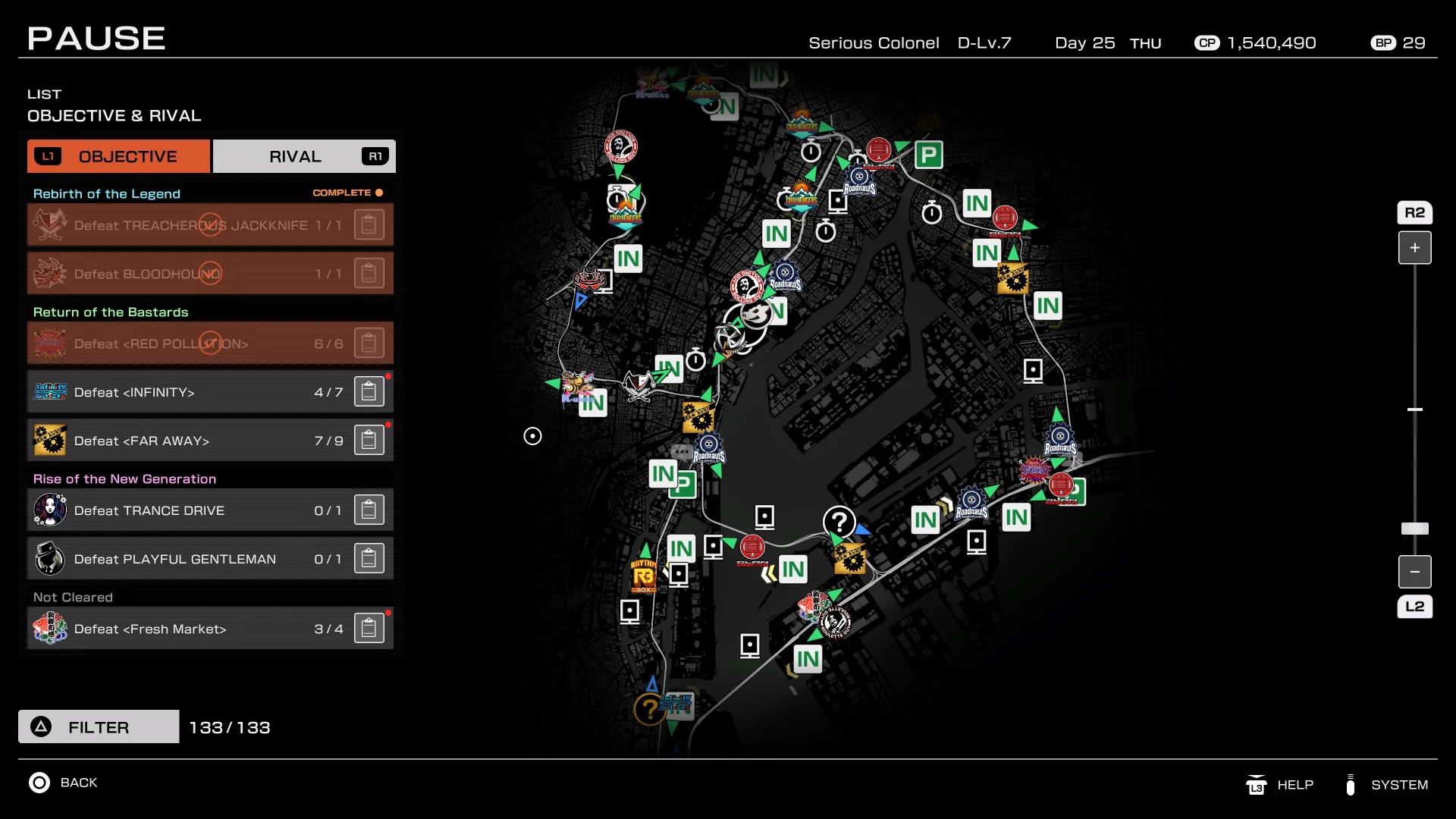Click the parking P icon on map

(928, 155)
